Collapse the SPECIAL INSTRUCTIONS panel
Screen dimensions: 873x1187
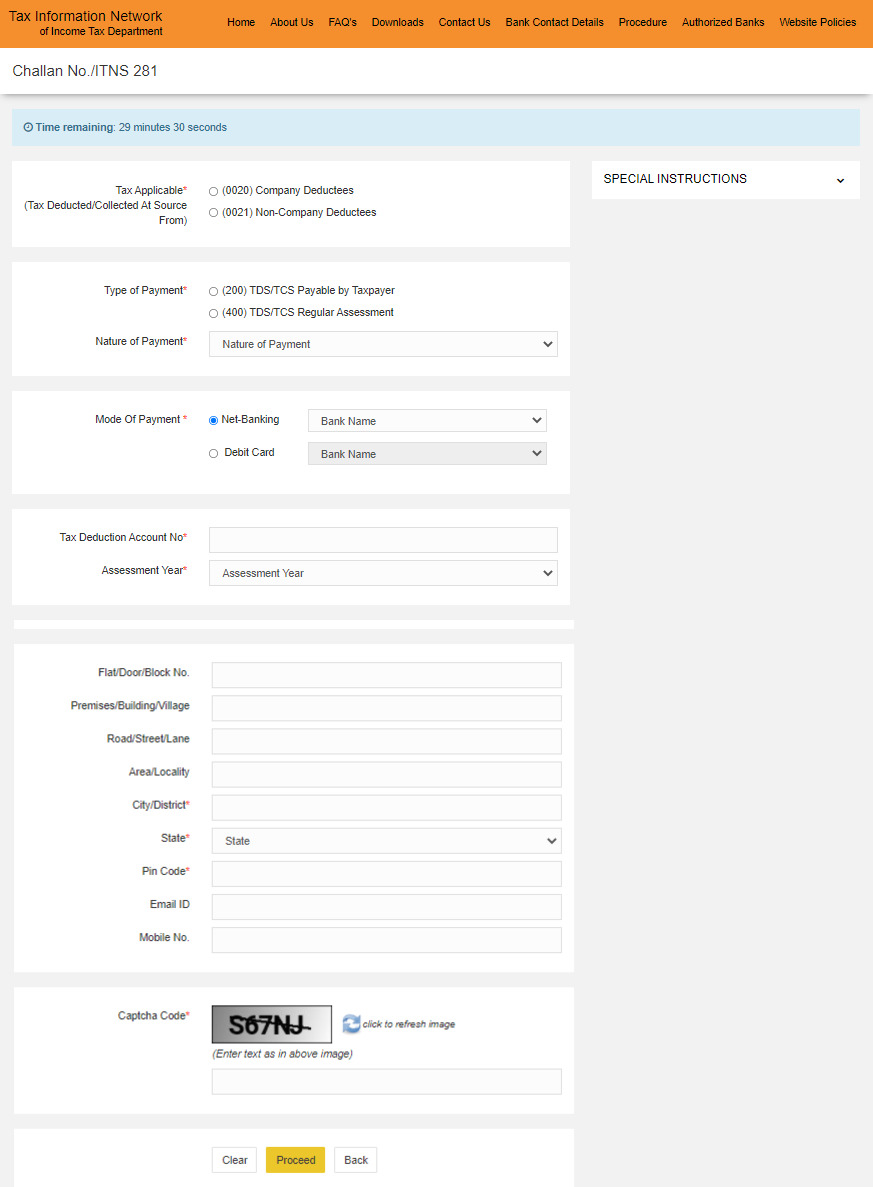(x=840, y=181)
